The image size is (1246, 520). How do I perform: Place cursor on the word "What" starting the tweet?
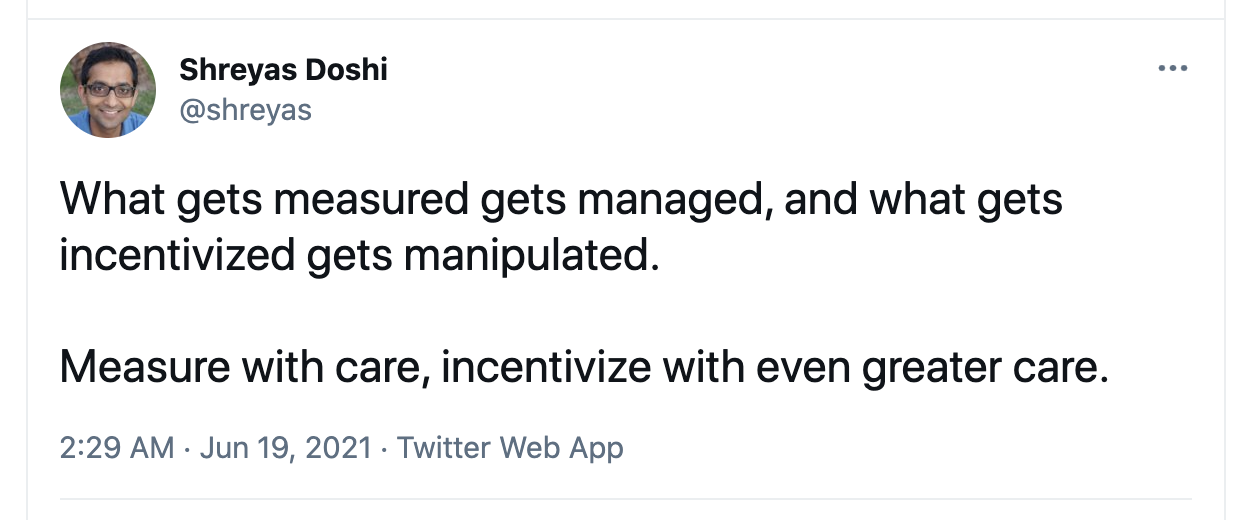(x=112, y=200)
